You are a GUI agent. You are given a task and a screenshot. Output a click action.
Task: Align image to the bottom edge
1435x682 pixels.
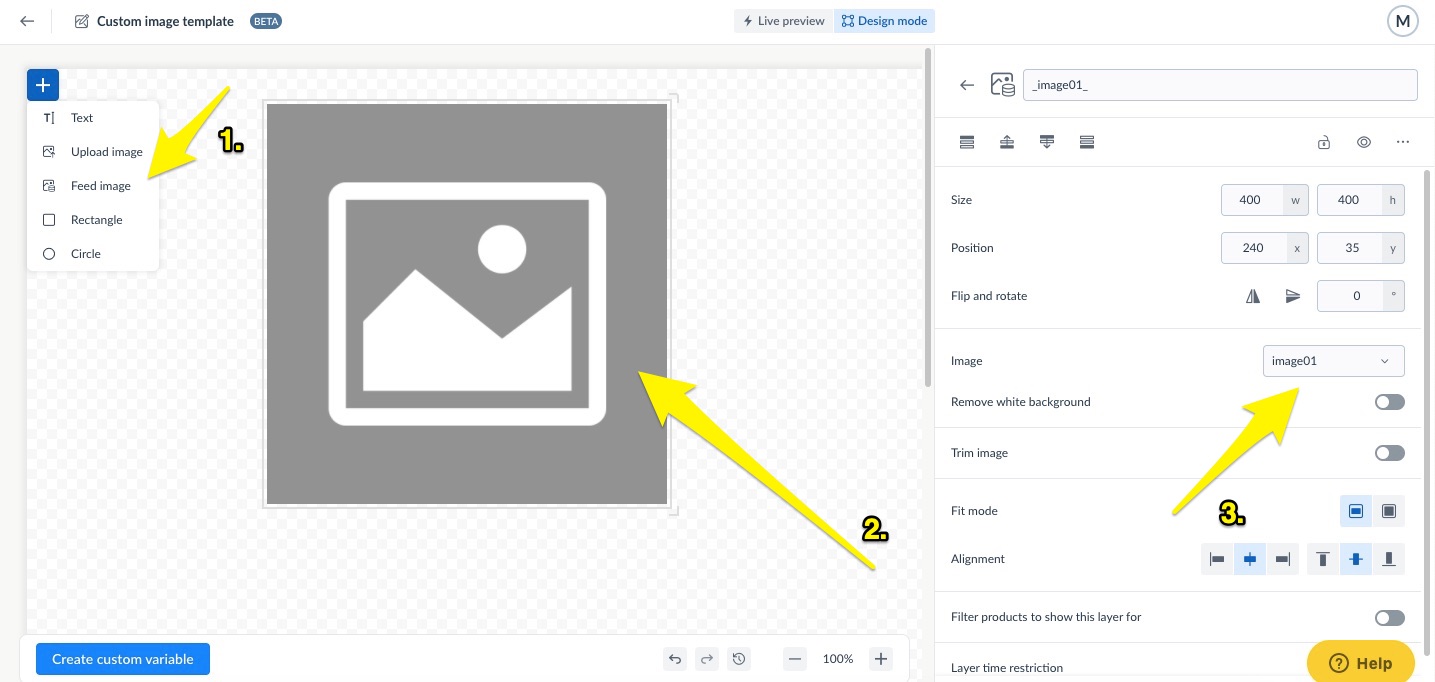pos(1388,559)
